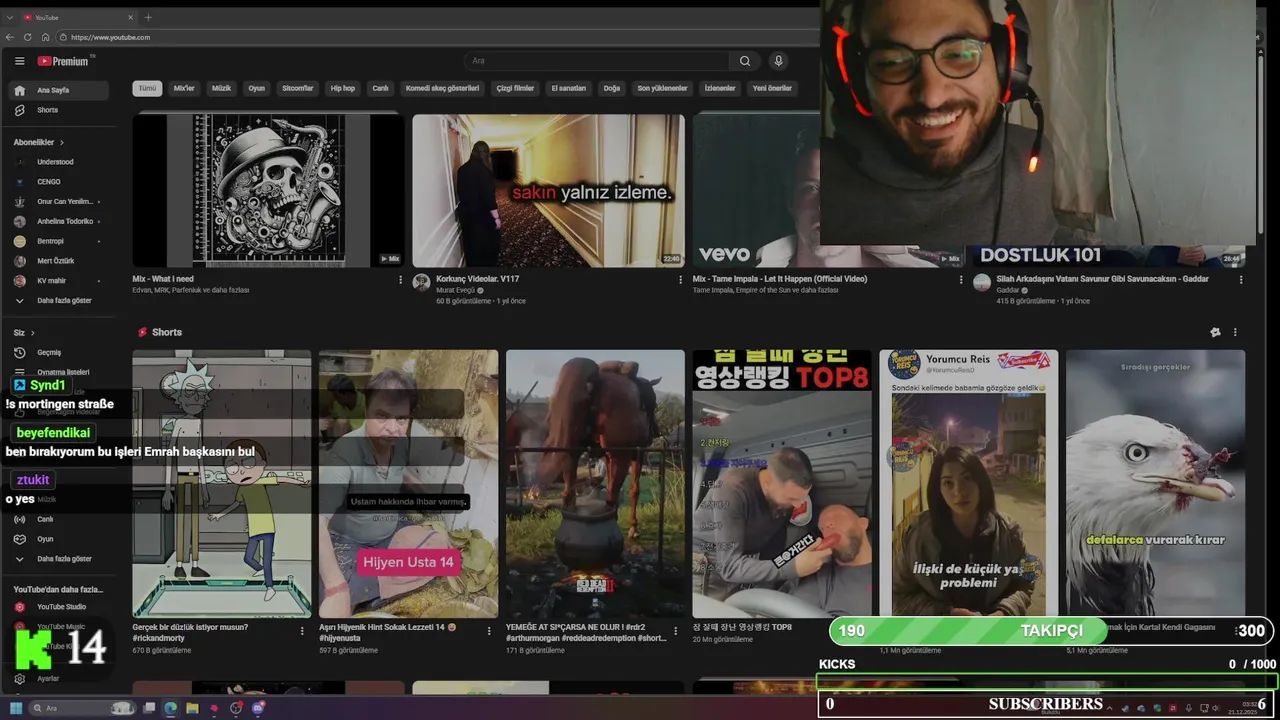
Task: Open Shorts shelf settings icon
Action: coord(1215,332)
